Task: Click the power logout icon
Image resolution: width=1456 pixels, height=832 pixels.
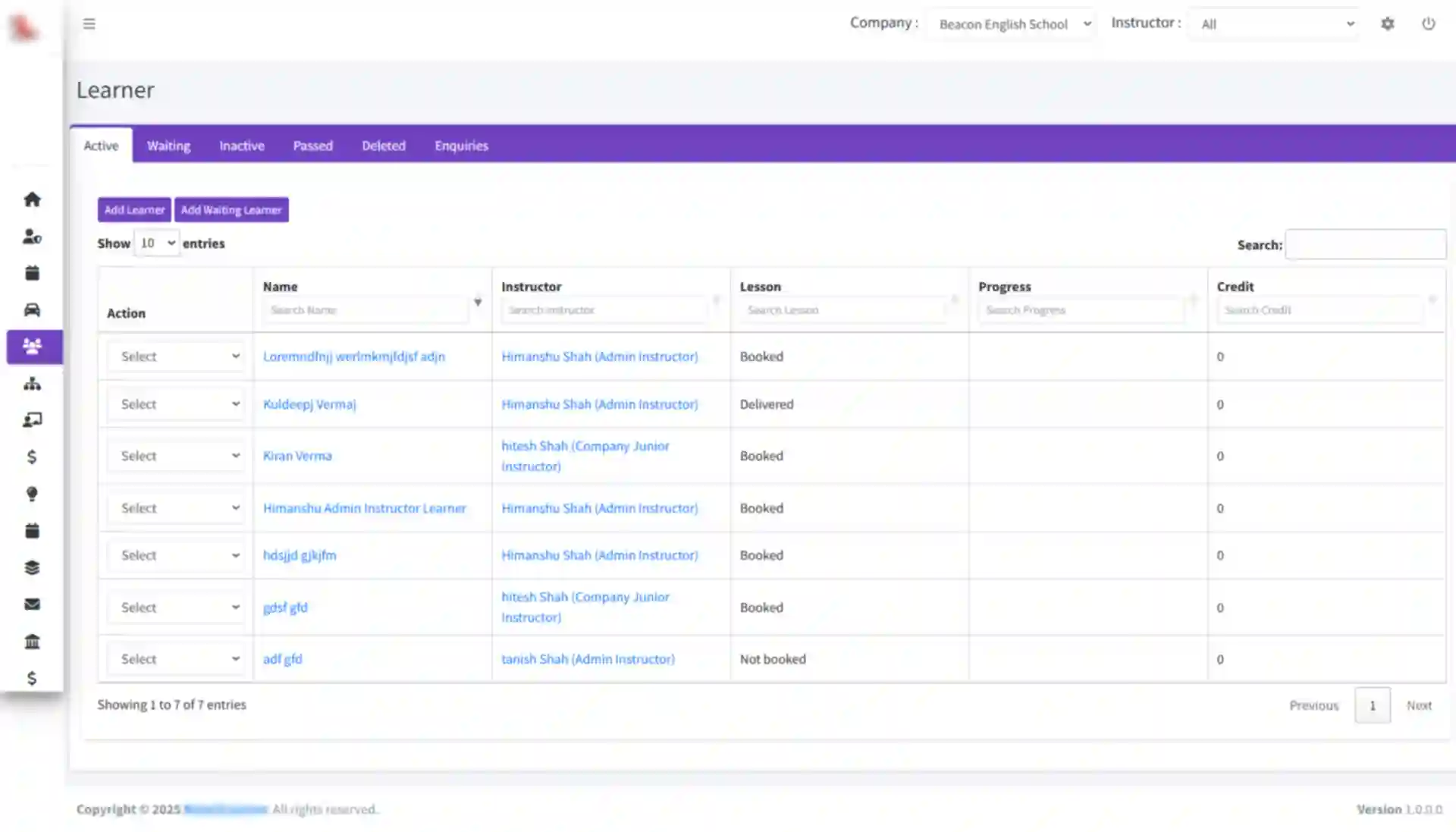Action: [x=1428, y=24]
